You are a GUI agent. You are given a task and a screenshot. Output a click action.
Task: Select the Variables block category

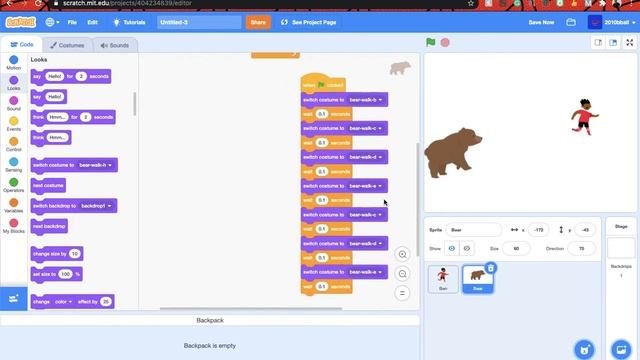pyautogui.click(x=13, y=206)
